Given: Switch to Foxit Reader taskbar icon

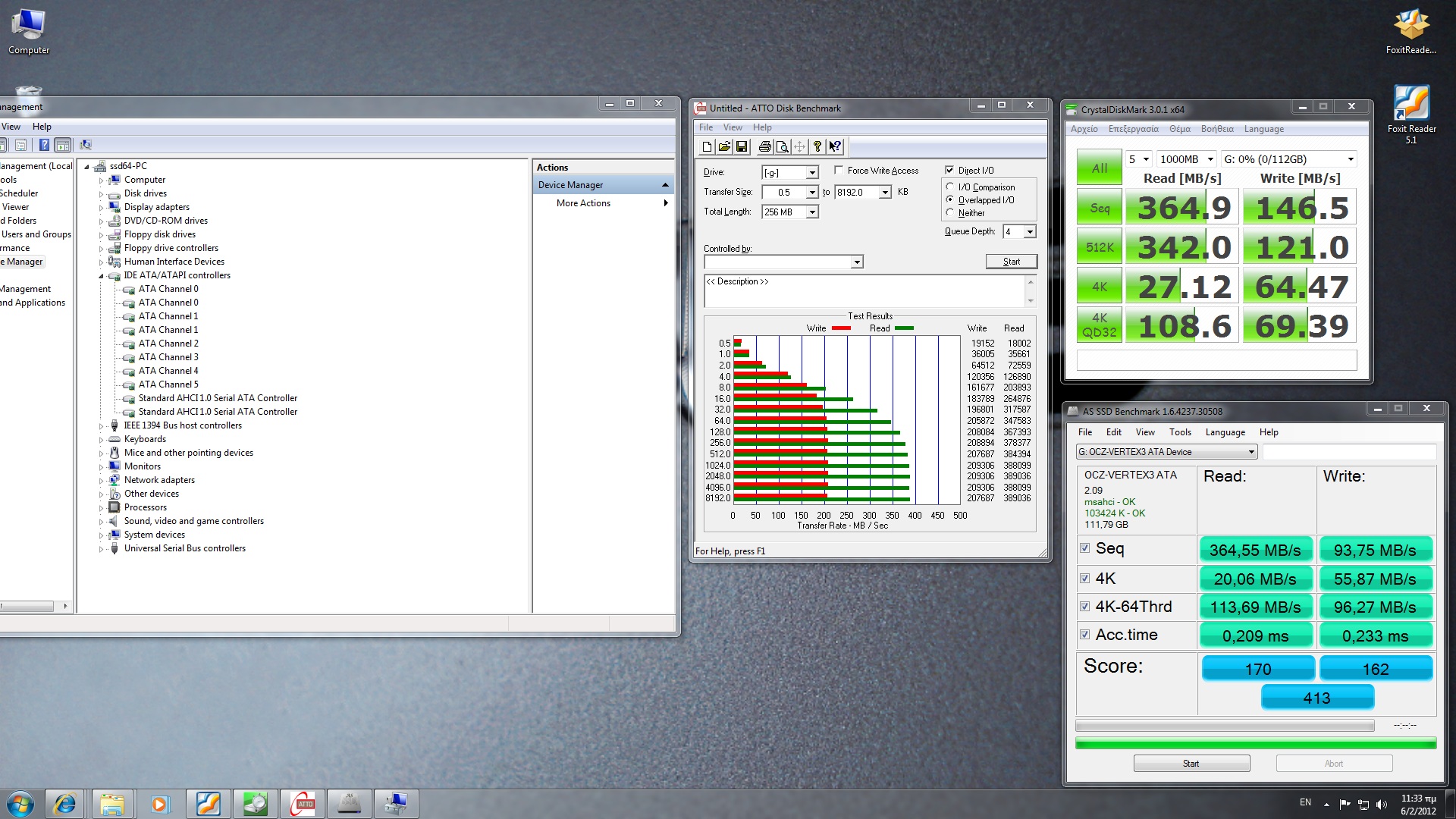Looking at the screenshot, I should click(207, 804).
